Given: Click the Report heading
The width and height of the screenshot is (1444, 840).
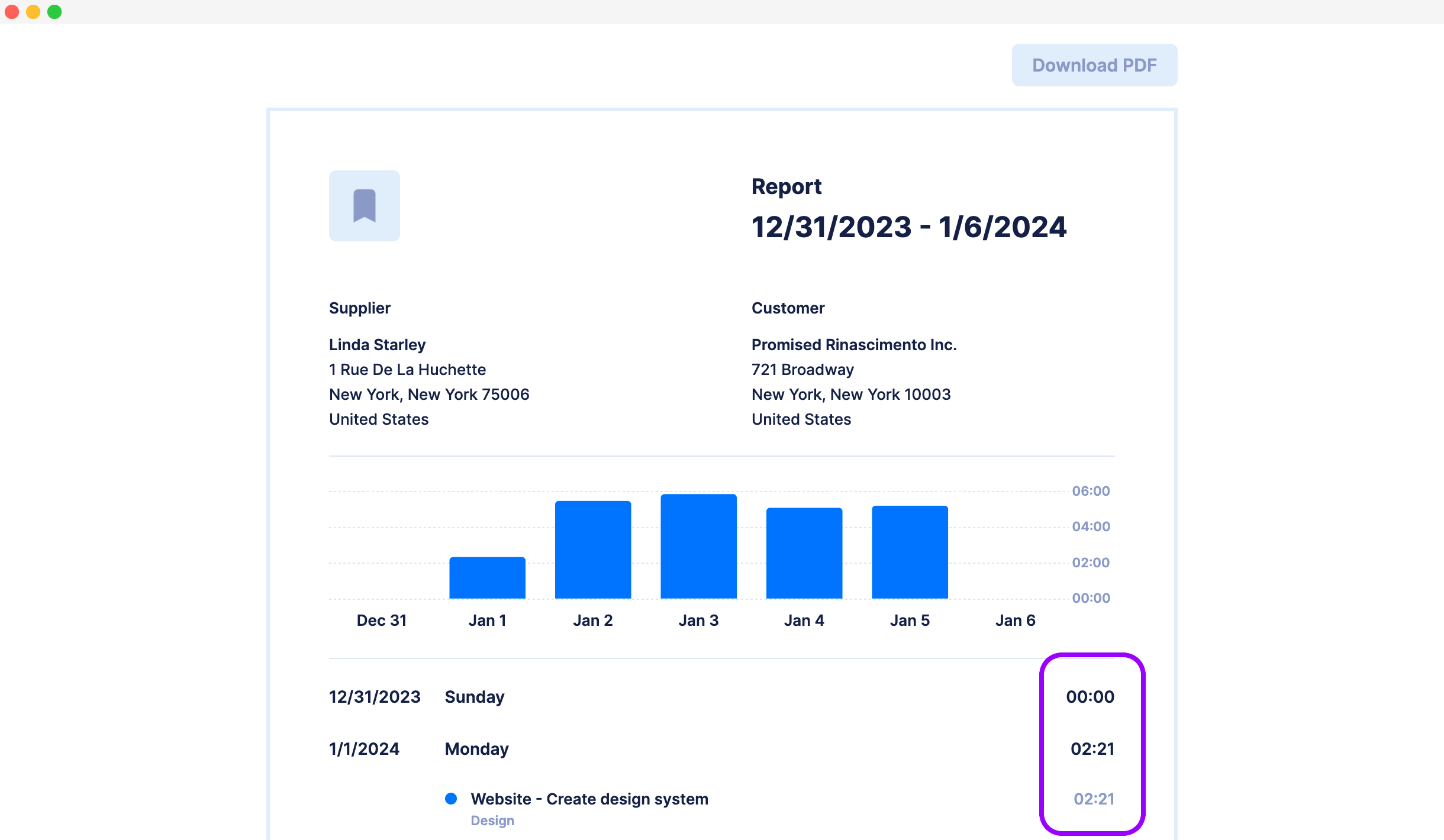Looking at the screenshot, I should [x=787, y=186].
